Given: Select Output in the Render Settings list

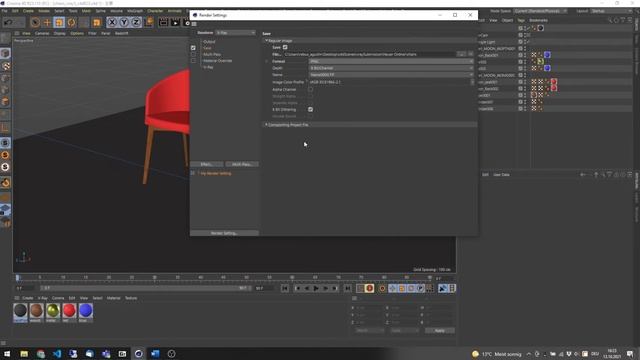Looking at the screenshot, I should 209,42.
